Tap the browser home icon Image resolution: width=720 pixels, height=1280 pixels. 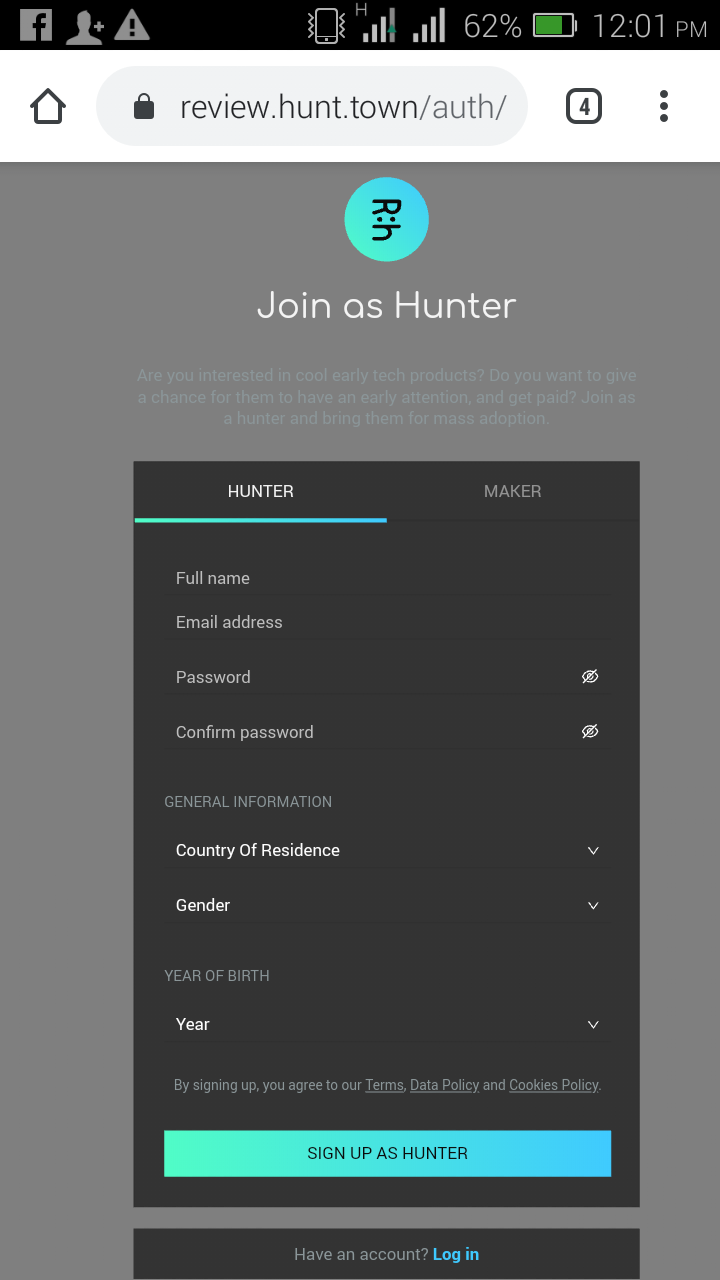pyautogui.click(x=48, y=106)
